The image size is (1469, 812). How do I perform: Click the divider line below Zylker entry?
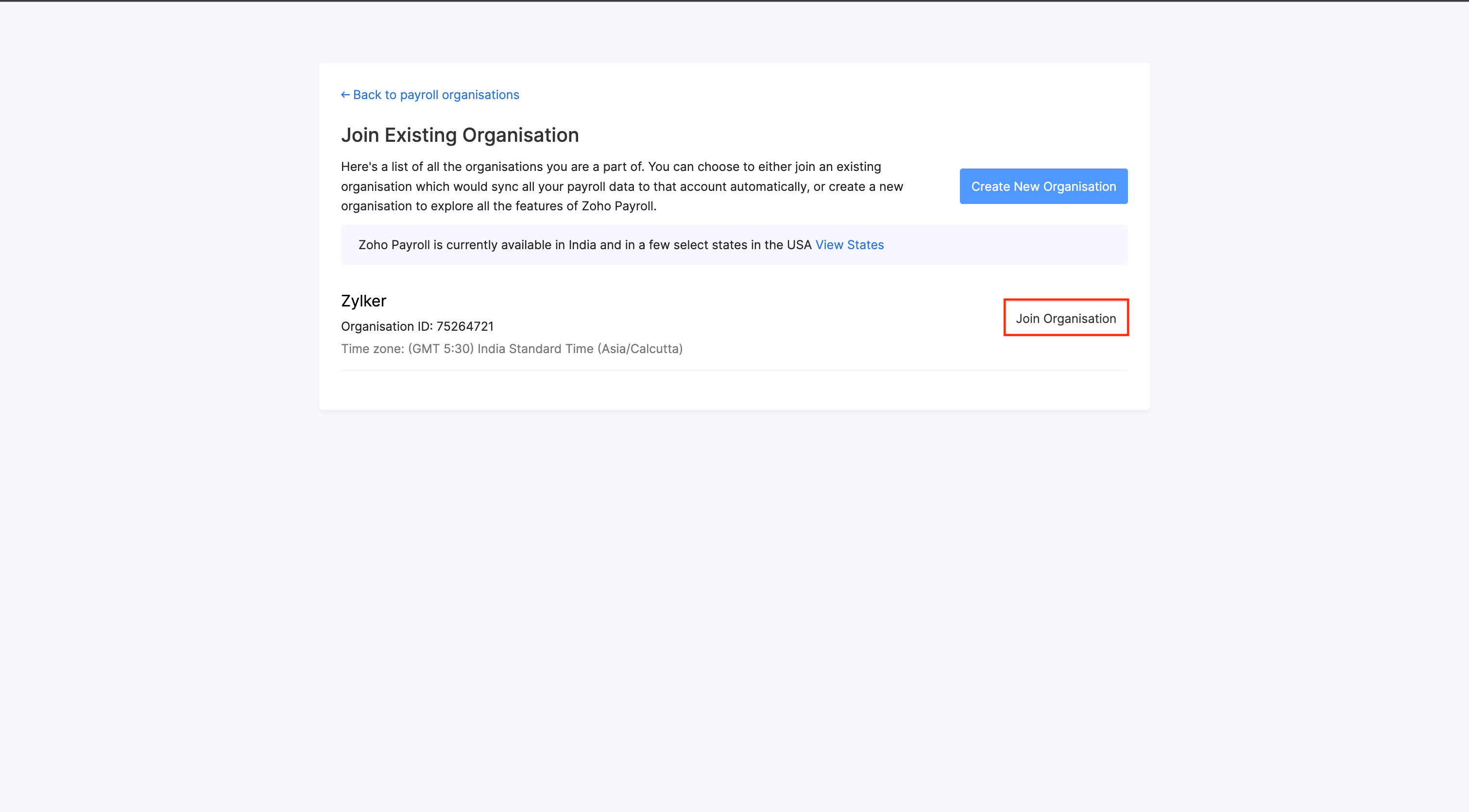click(734, 371)
